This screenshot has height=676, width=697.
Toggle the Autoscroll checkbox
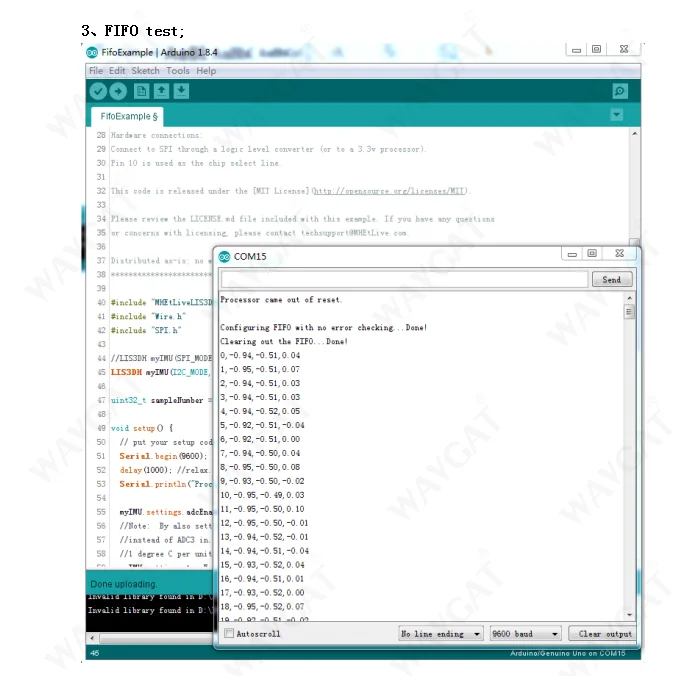[229, 633]
